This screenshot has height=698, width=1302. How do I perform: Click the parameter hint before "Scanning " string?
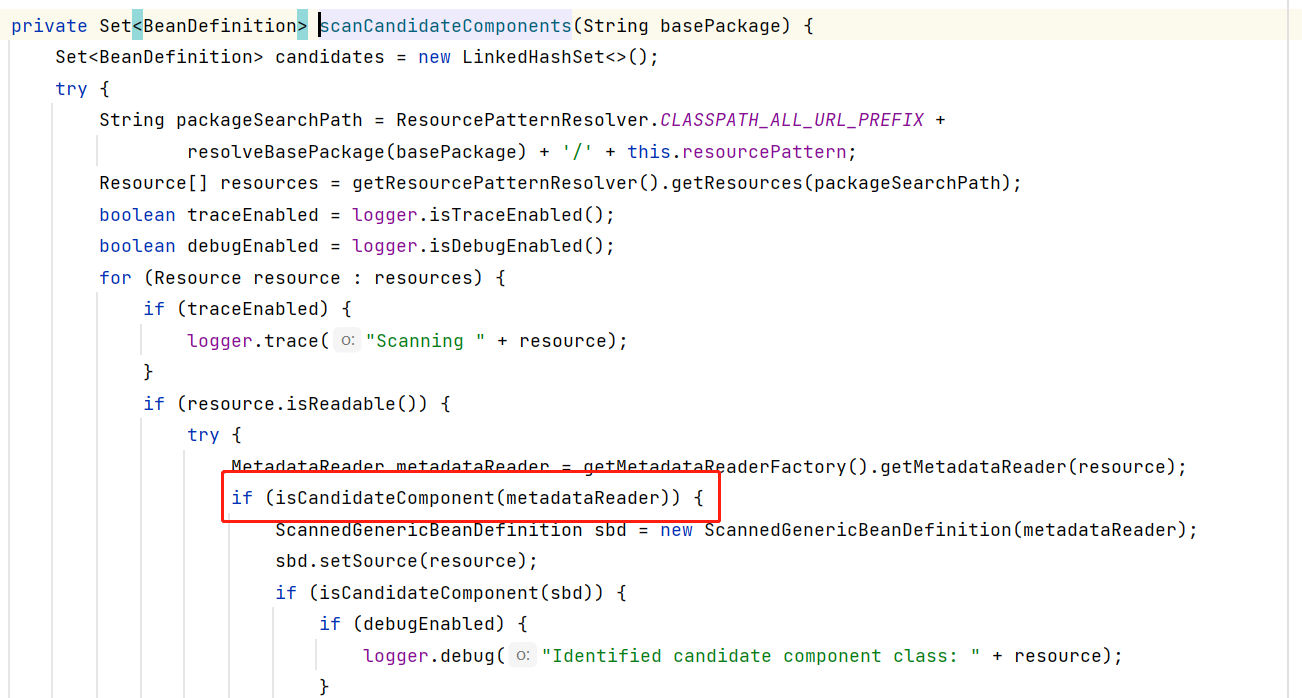[346, 341]
